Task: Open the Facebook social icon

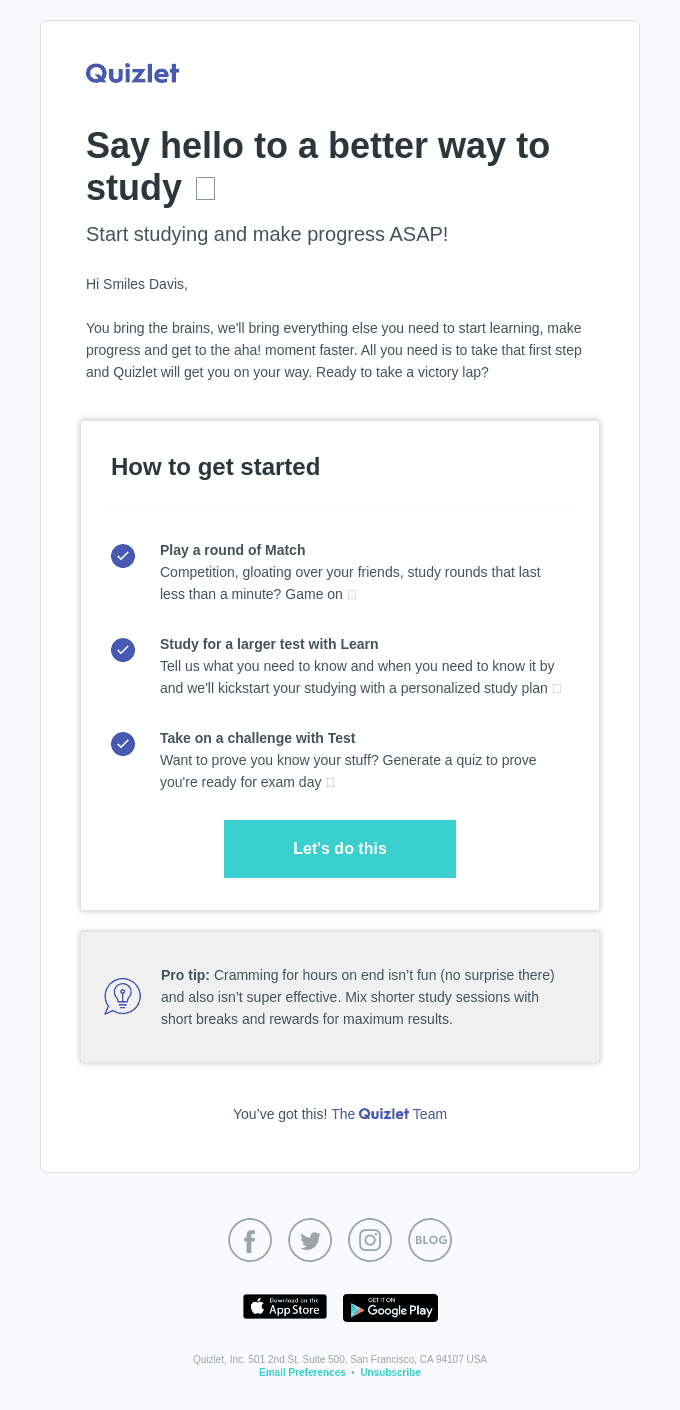Action: point(250,1240)
